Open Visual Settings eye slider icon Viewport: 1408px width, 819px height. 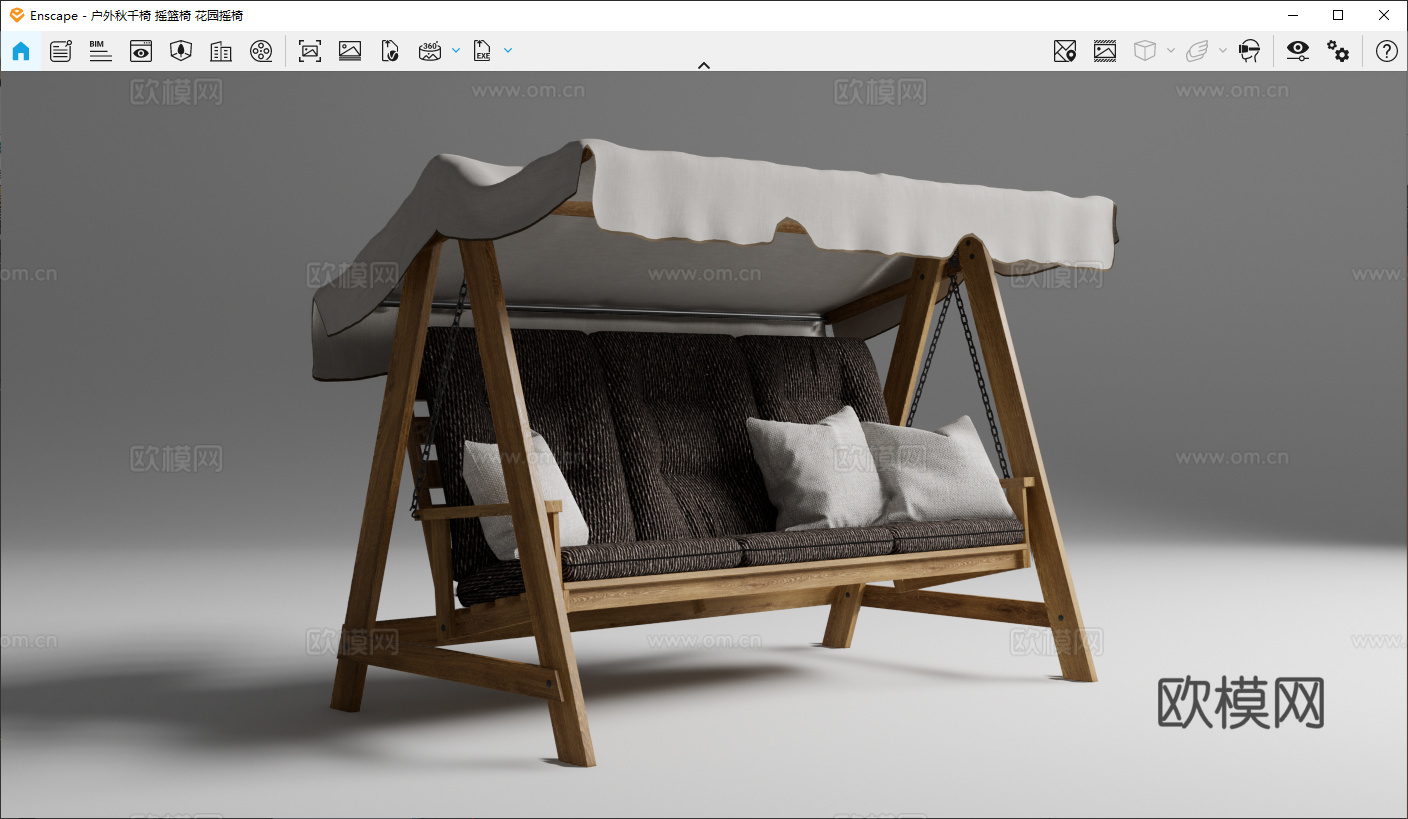(x=1298, y=51)
